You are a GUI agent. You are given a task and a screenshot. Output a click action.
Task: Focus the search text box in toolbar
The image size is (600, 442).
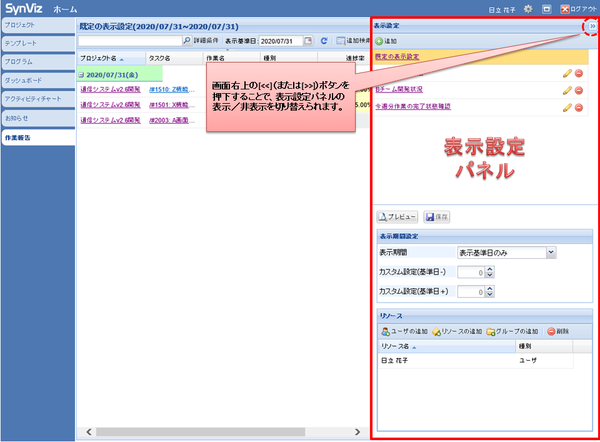point(130,41)
